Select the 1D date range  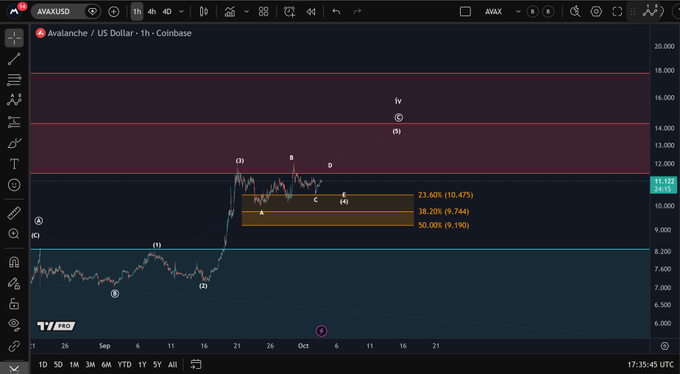(42, 364)
